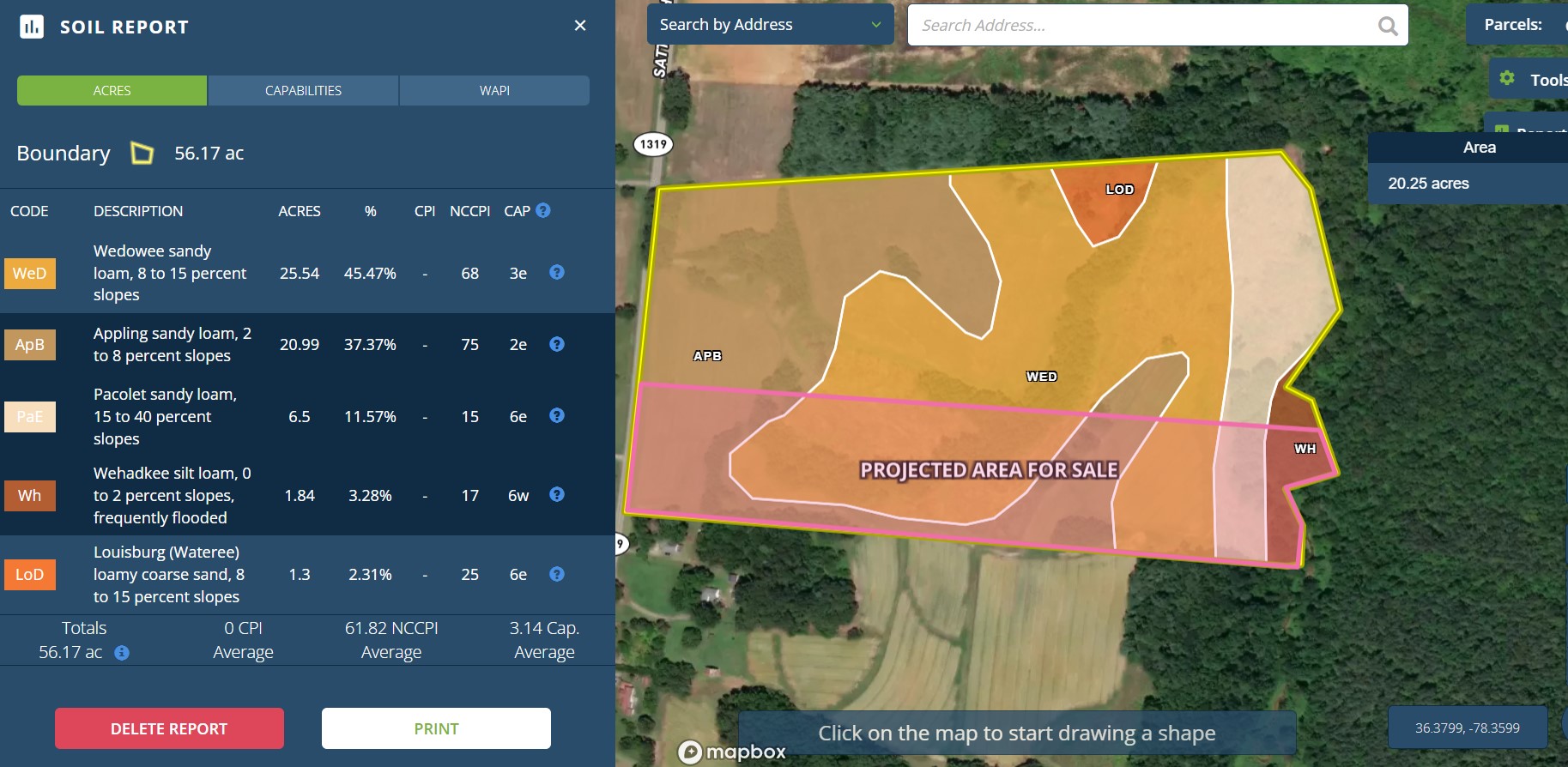Click the CAP column help icon
This screenshot has width=1568, height=767.
point(543,210)
